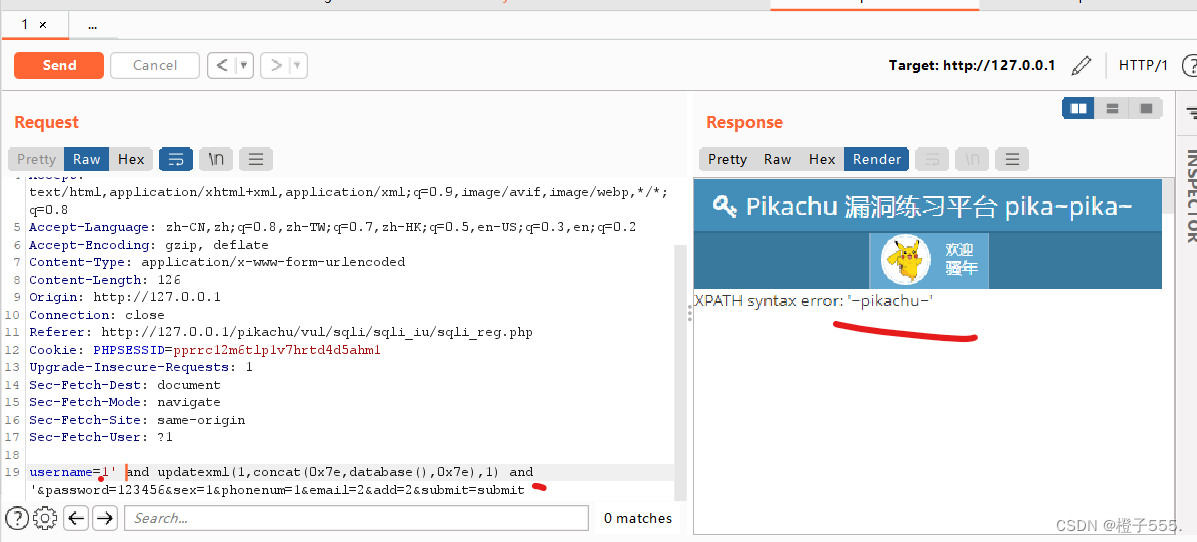
Task: Toggle non-printable characters in Request panel
Action: (216, 159)
